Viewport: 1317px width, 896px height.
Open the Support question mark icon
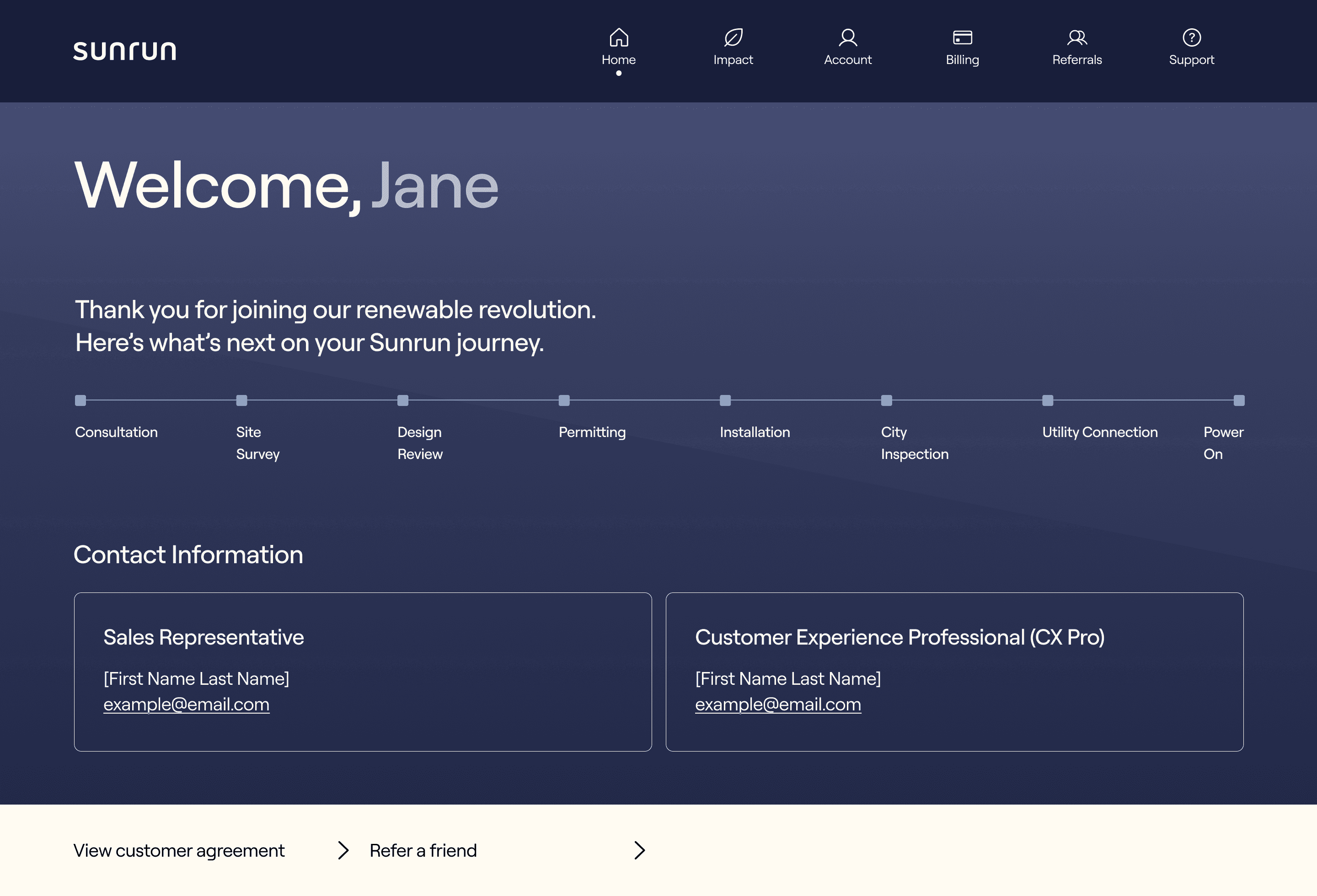(1191, 37)
